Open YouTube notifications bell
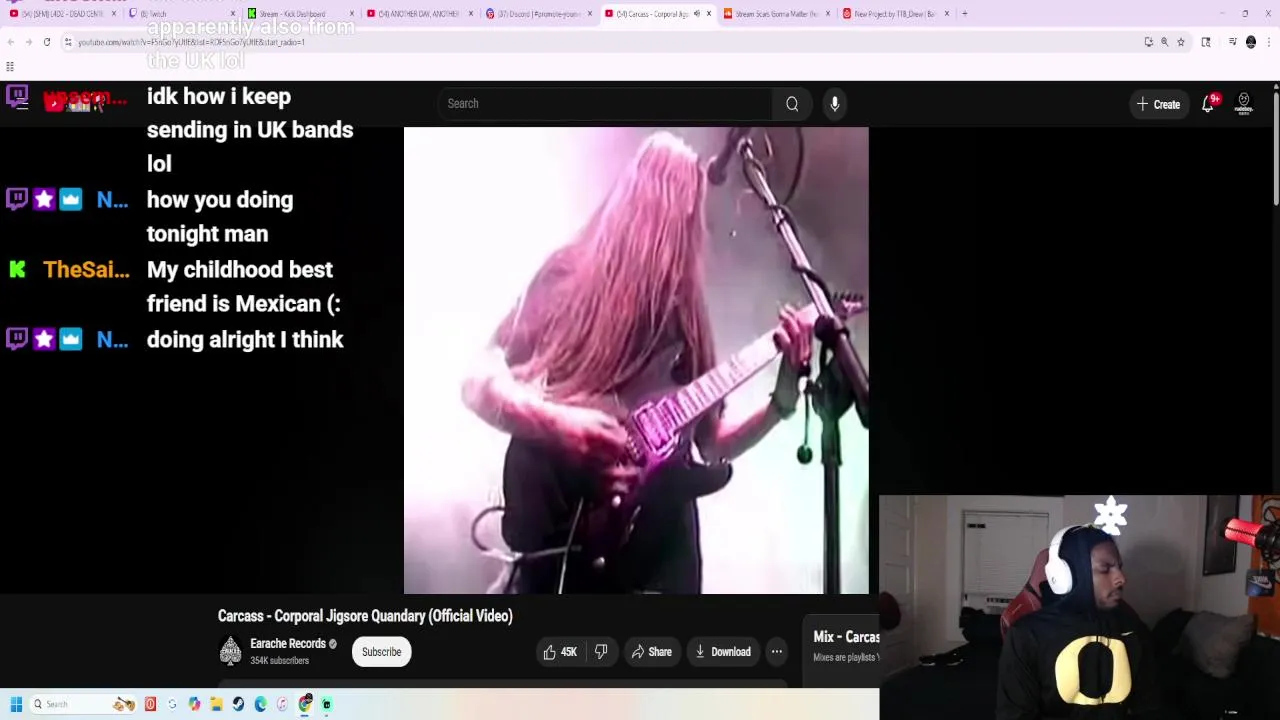Viewport: 1280px width, 720px height. (1208, 104)
